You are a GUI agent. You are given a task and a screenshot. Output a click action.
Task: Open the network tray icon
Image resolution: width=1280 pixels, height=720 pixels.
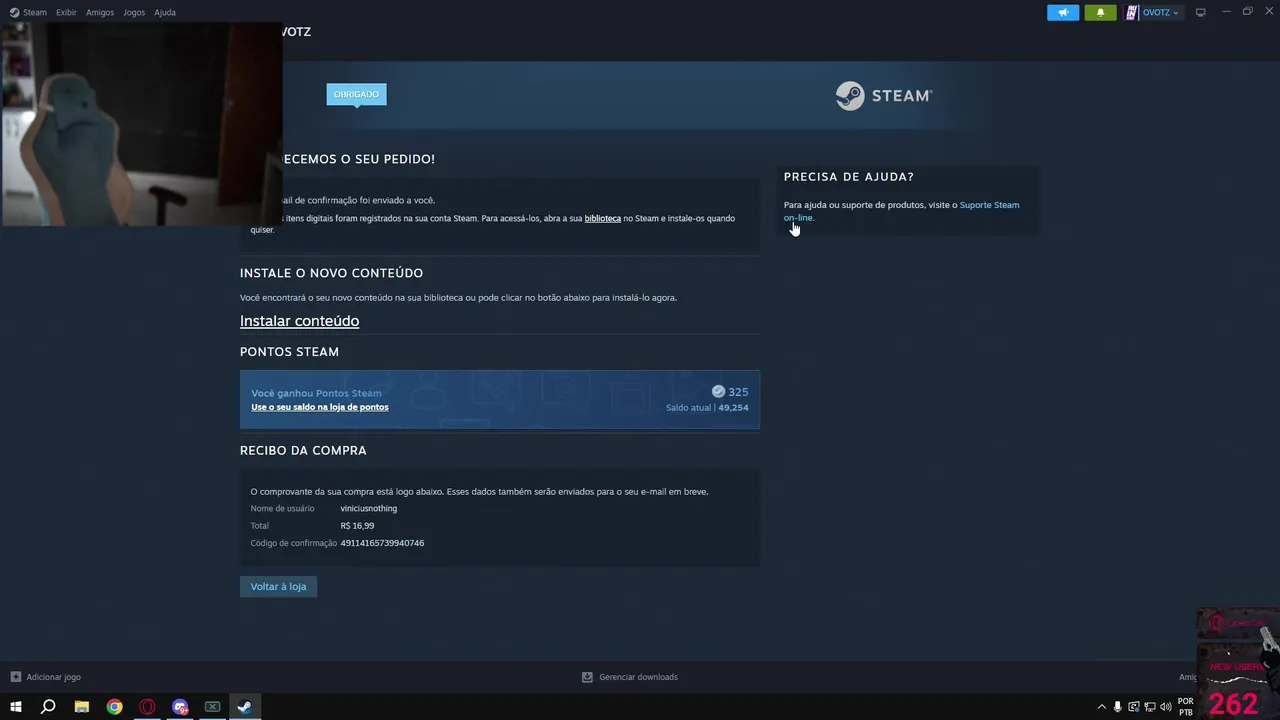click(1150, 707)
